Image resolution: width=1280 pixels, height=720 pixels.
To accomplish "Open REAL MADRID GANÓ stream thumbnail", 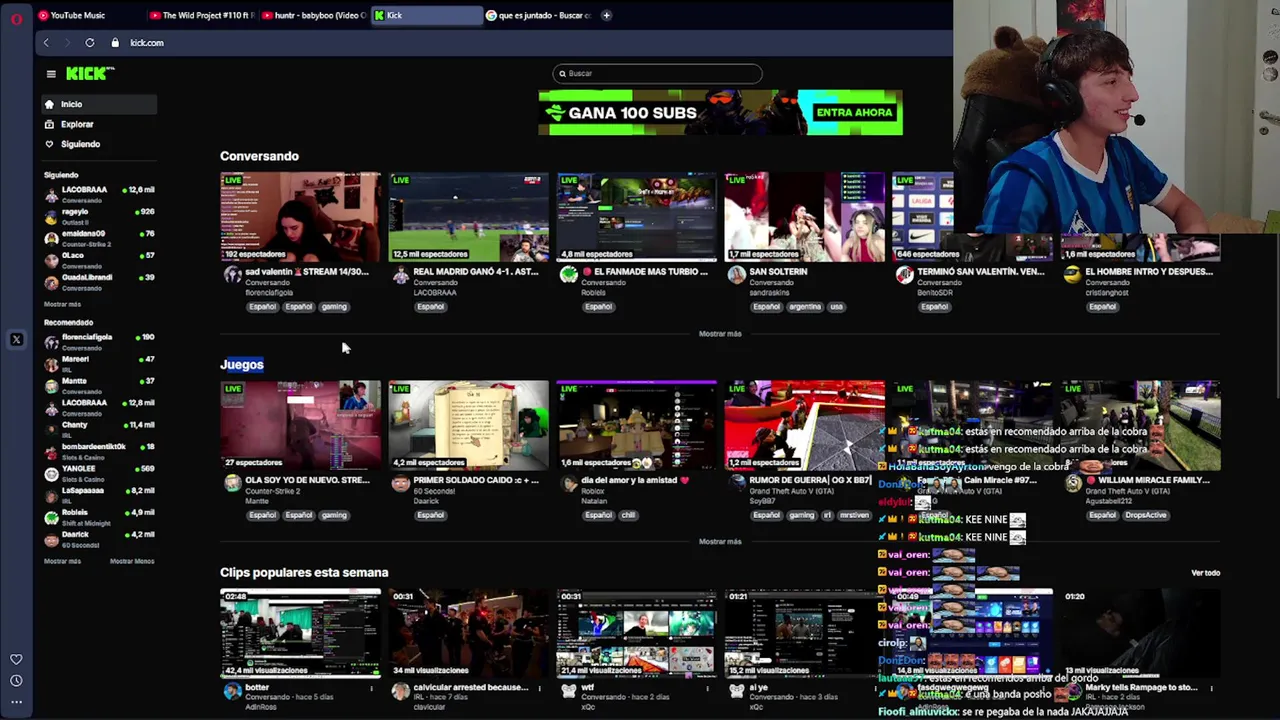I will click(x=468, y=217).
